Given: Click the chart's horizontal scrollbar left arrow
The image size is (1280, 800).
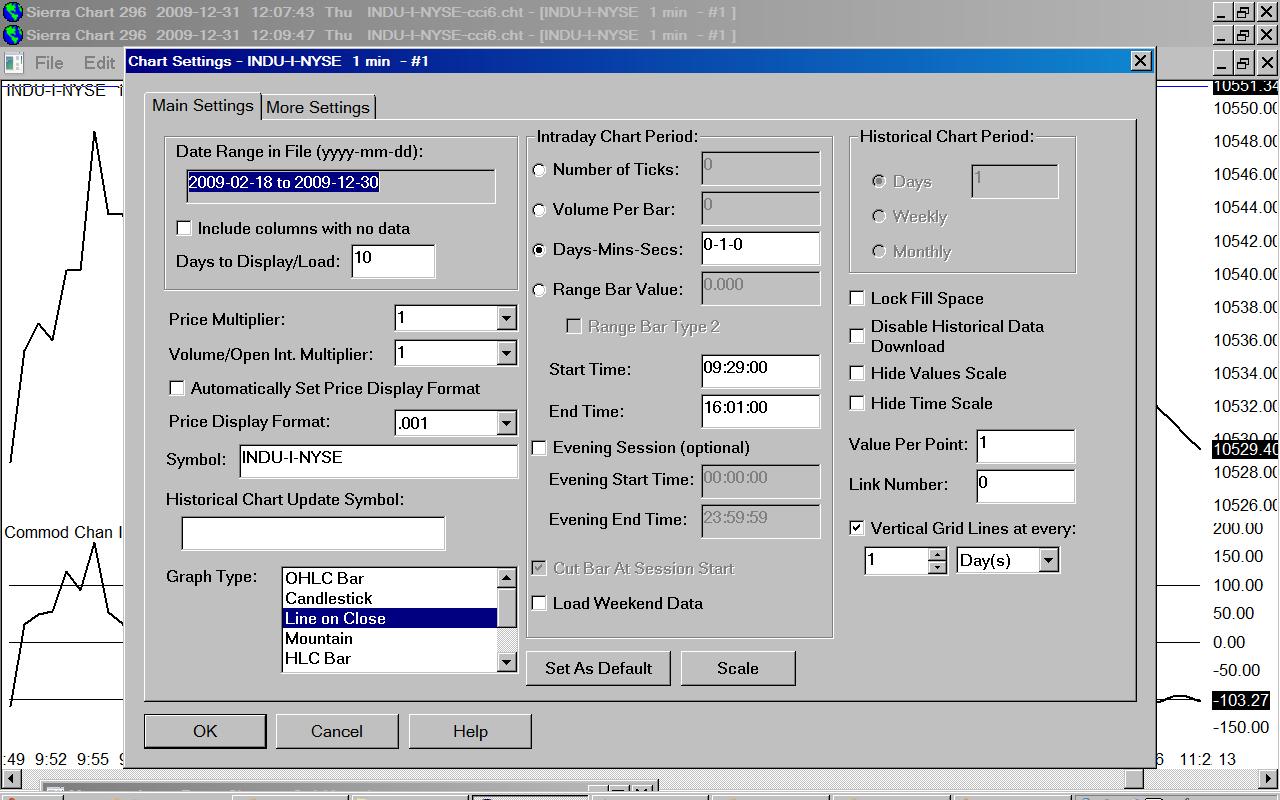Looking at the screenshot, I should (12, 778).
